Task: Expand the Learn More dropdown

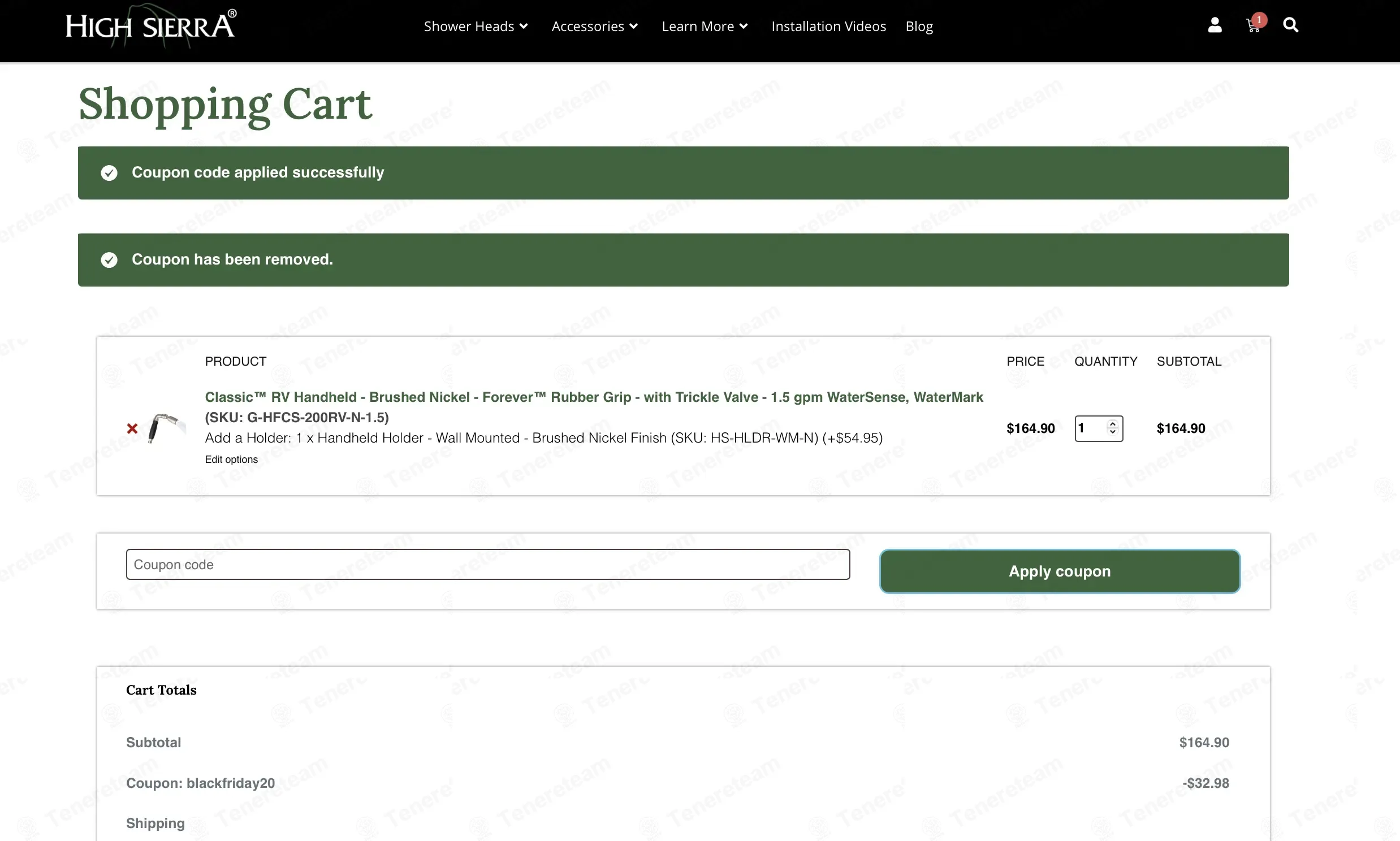Action: (705, 26)
